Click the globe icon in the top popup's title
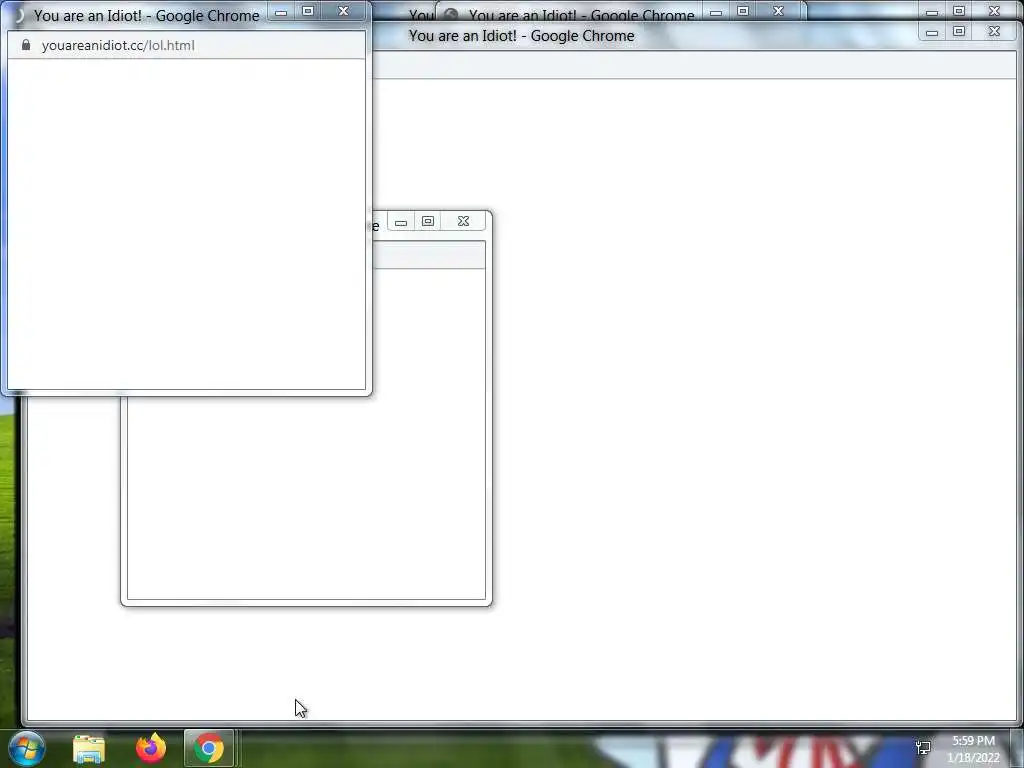 point(451,14)
